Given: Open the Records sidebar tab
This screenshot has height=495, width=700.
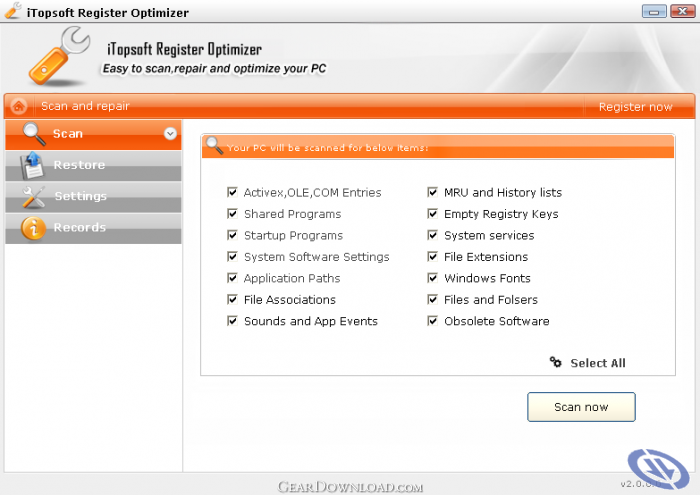Looking at the screenshot, I should [x=93, y=228].
